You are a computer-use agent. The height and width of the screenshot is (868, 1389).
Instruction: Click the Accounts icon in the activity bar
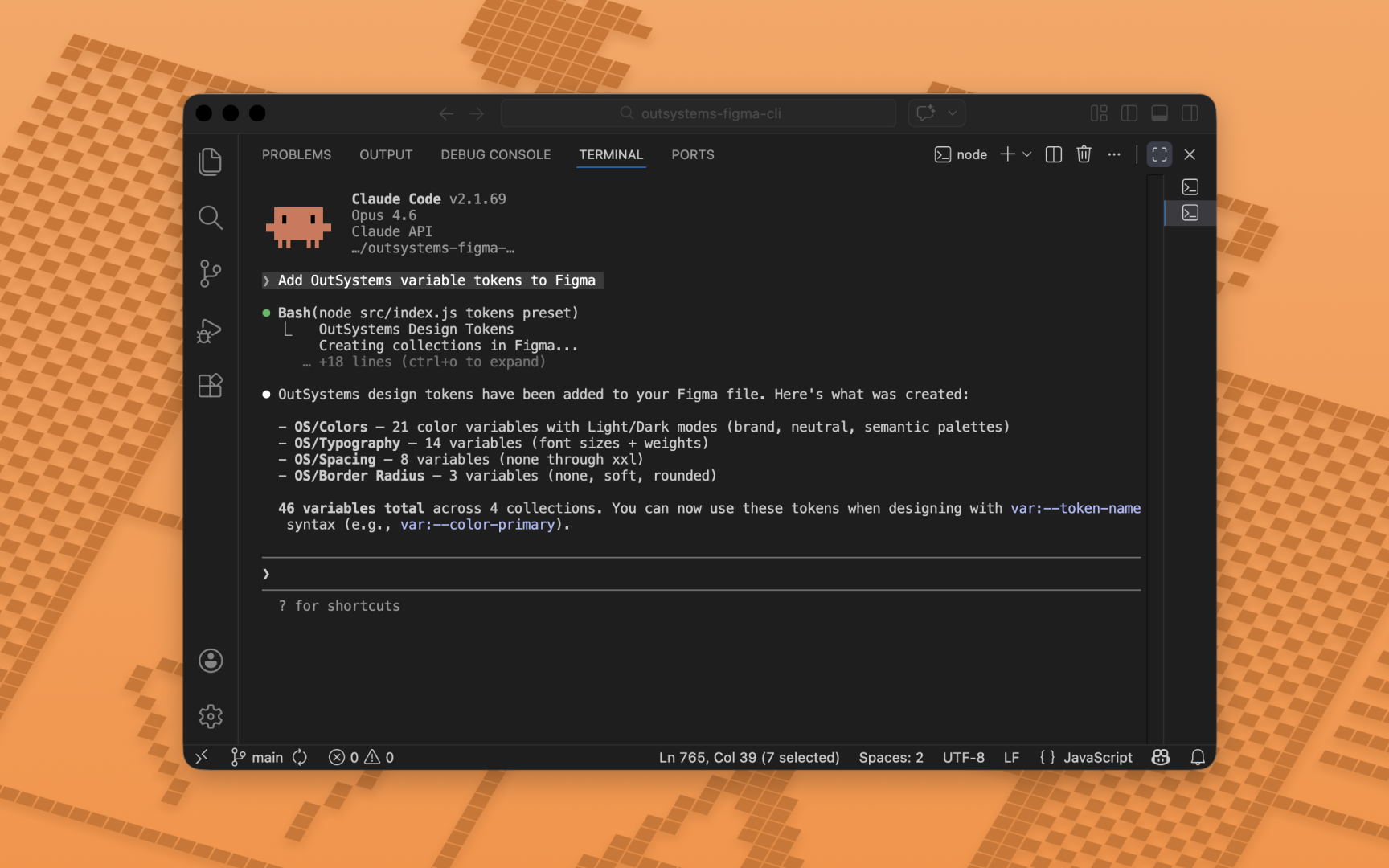[211, 661]
